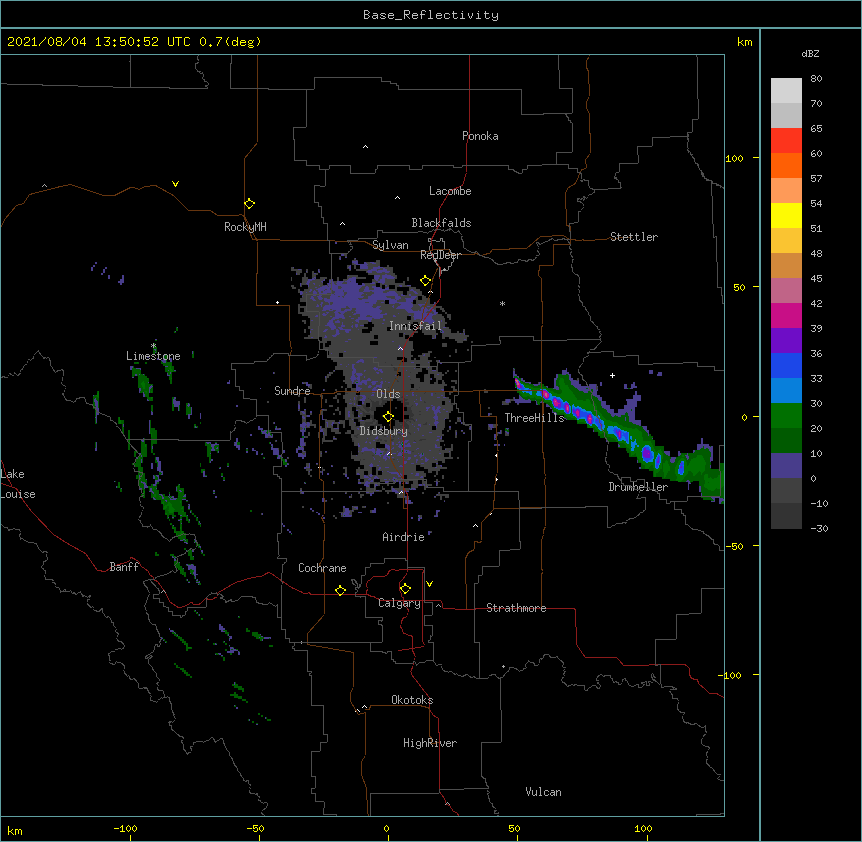
Task: Select the orange 60-57 dBZ legend swatch
Action: point(786,165)
